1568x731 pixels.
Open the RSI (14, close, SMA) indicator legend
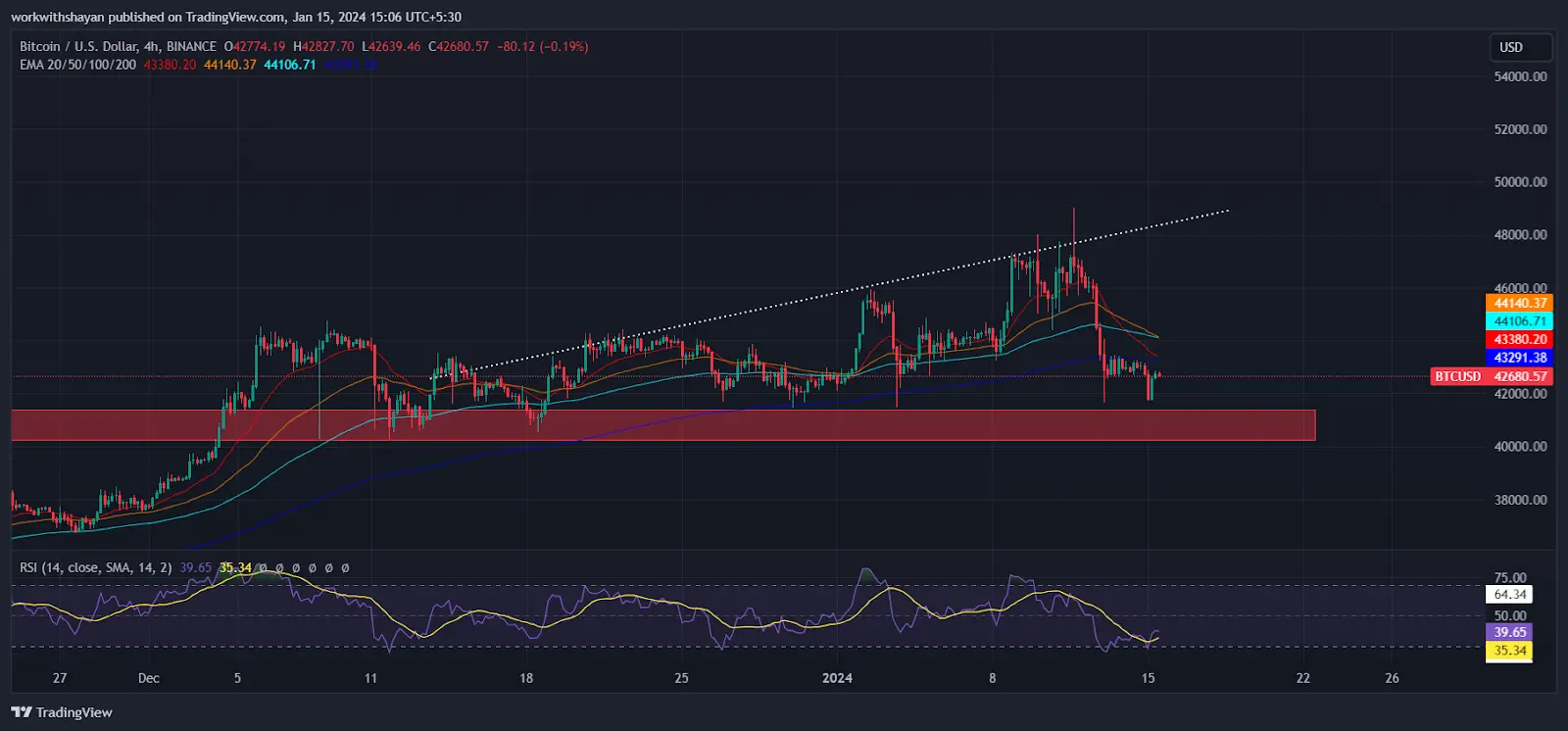coord(96,567)
